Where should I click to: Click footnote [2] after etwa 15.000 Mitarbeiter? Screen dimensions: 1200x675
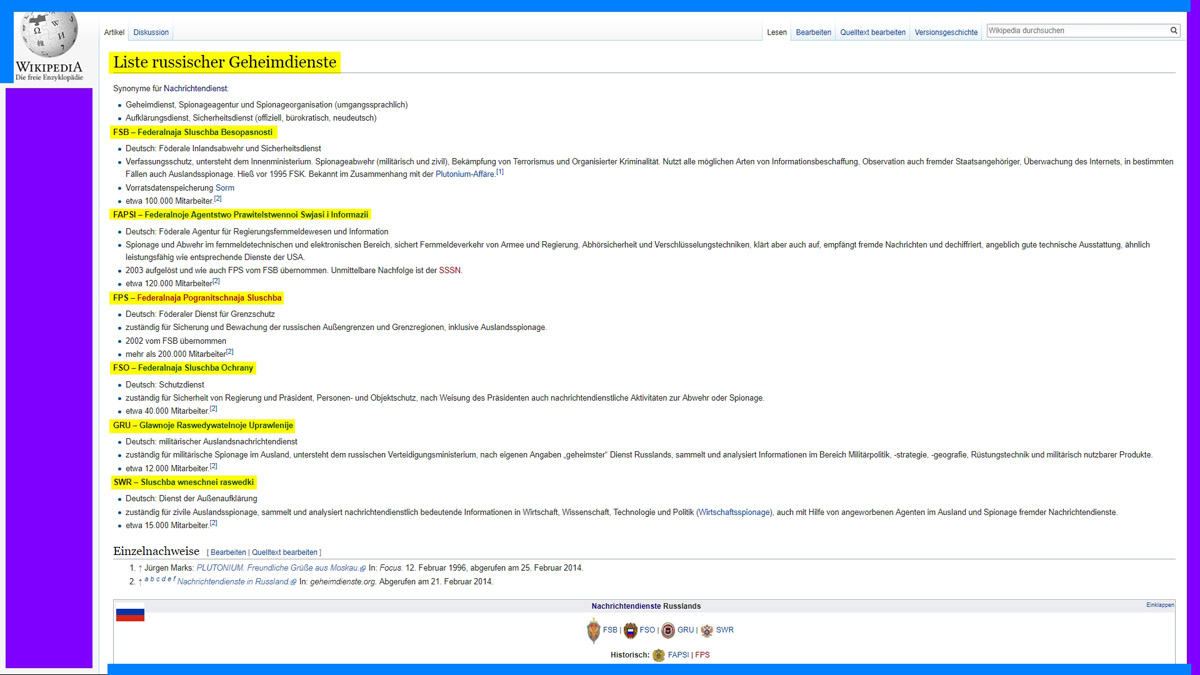coord(213,522)
